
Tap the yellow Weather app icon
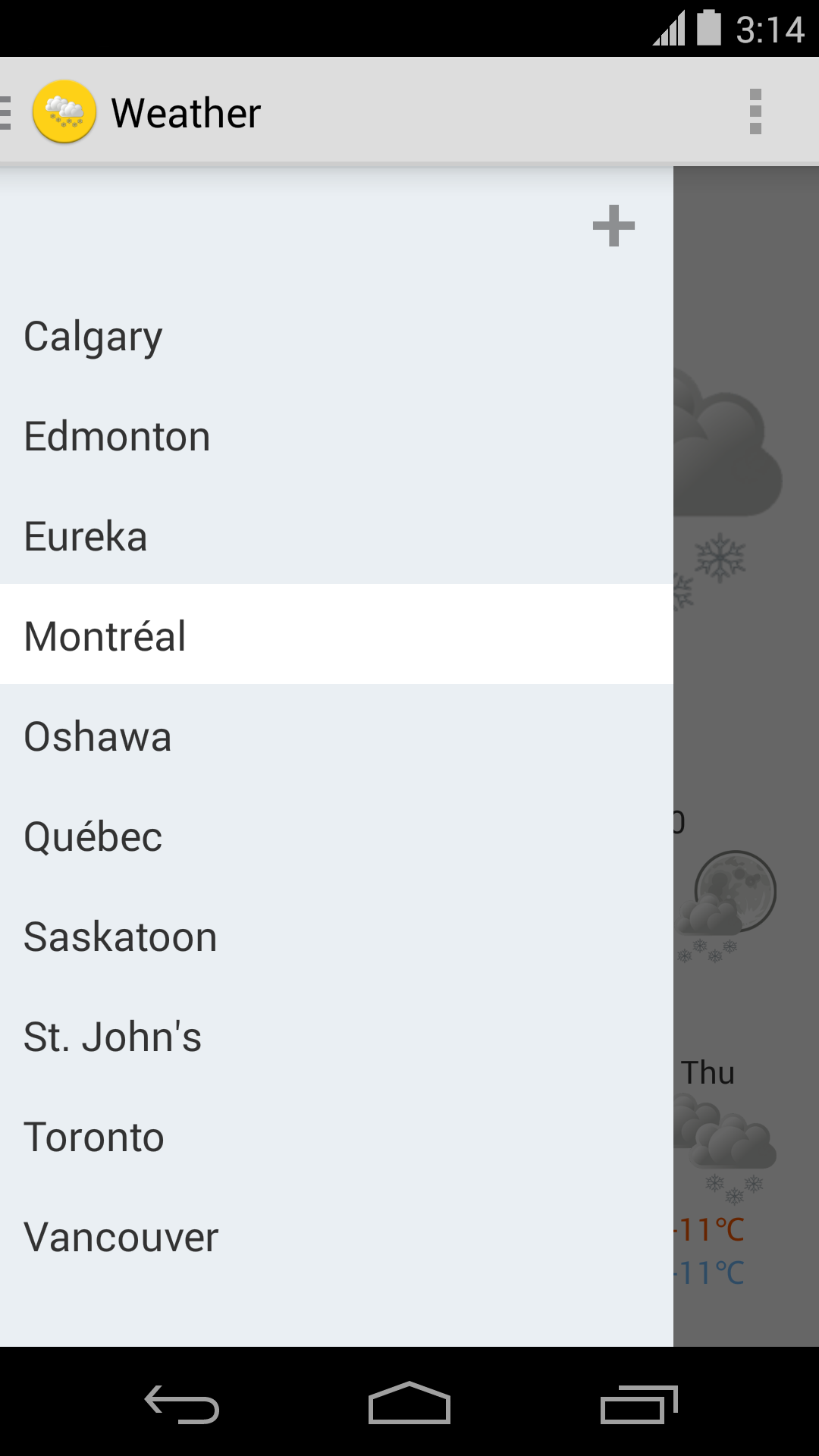click(x=64, y=112)
